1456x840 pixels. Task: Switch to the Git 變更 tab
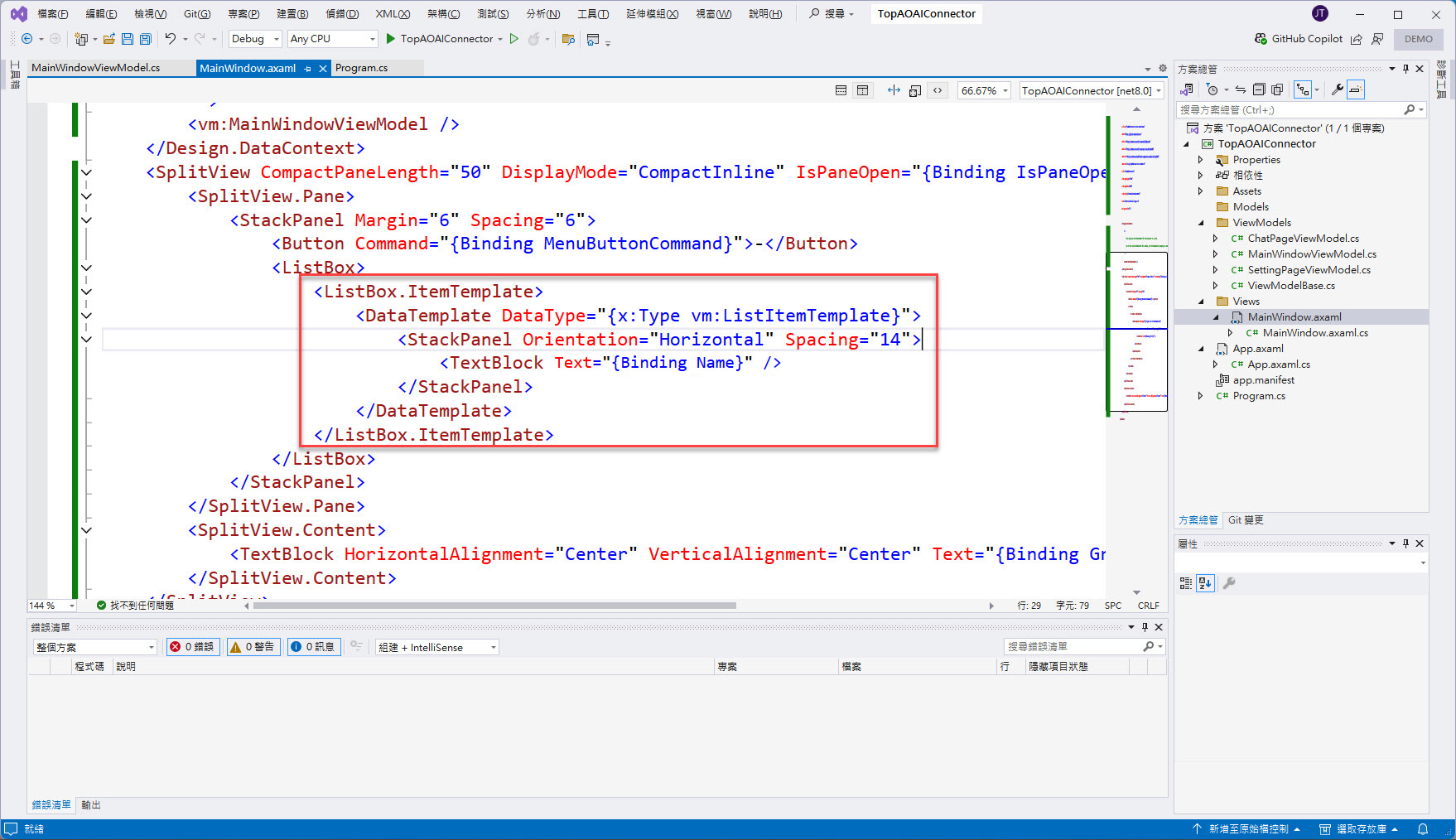tap(1246, 520)
